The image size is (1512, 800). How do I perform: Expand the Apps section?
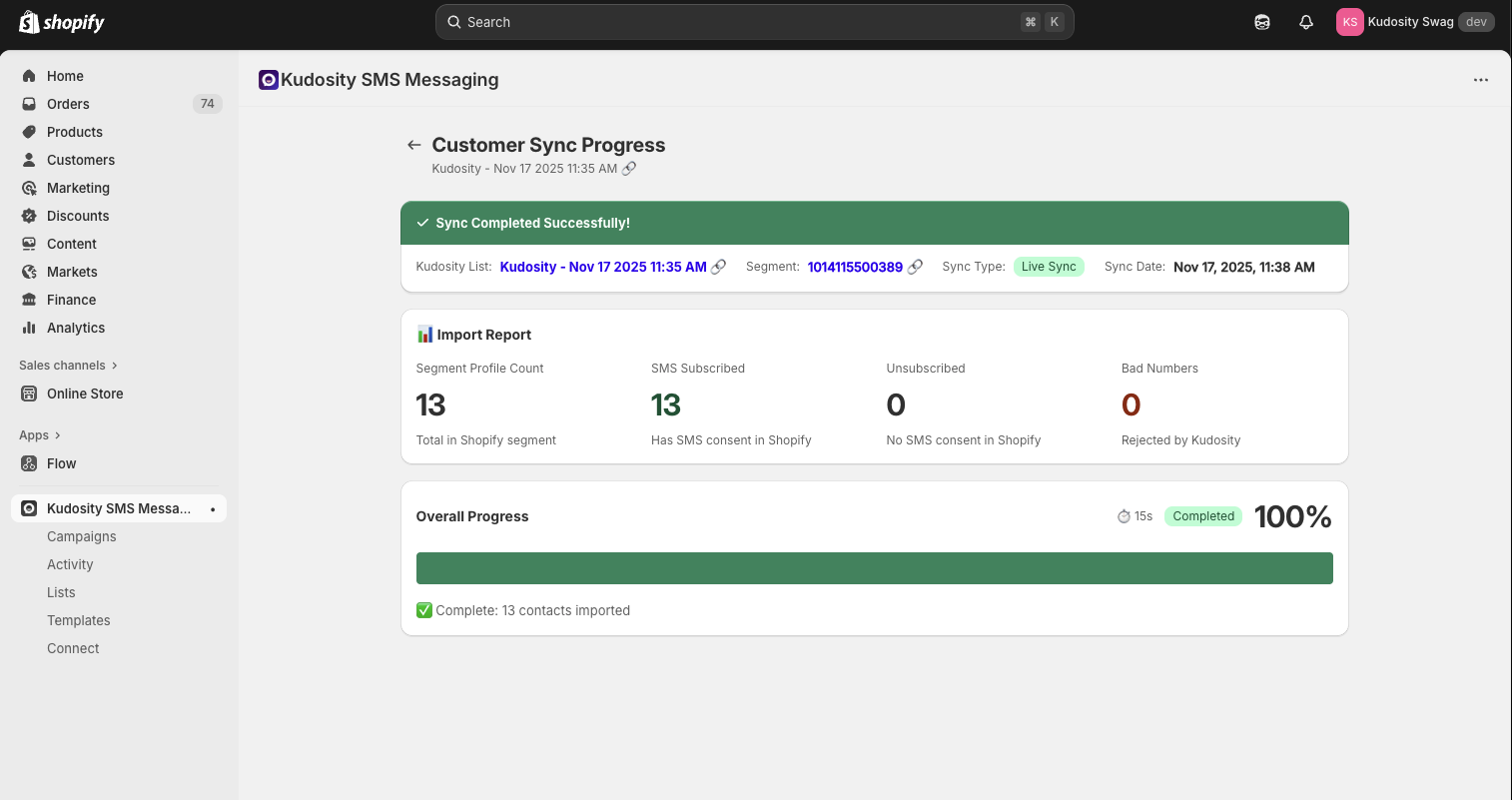point(40,435)
